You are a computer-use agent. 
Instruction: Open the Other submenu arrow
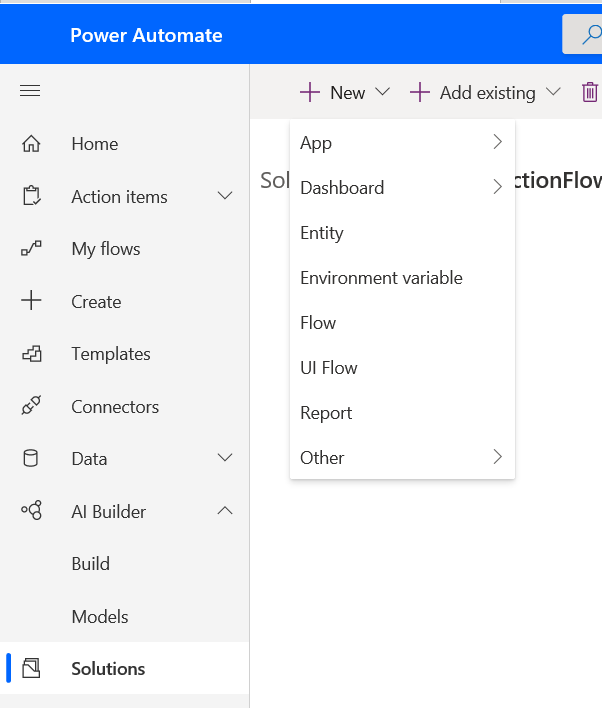click(x=498, y=456)
